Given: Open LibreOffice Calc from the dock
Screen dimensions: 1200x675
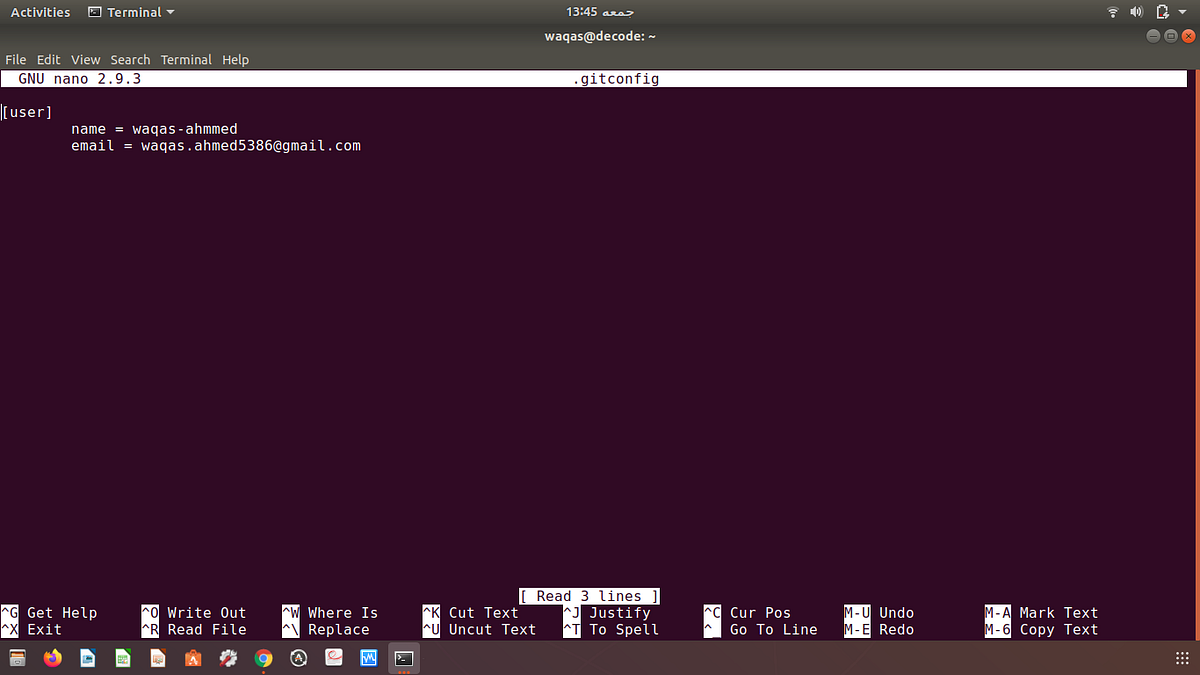Looking at the screenshot, I should point(123,658).
